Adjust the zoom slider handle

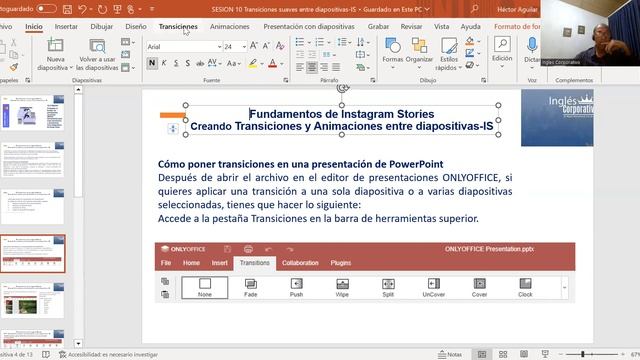tap(583, 354)
